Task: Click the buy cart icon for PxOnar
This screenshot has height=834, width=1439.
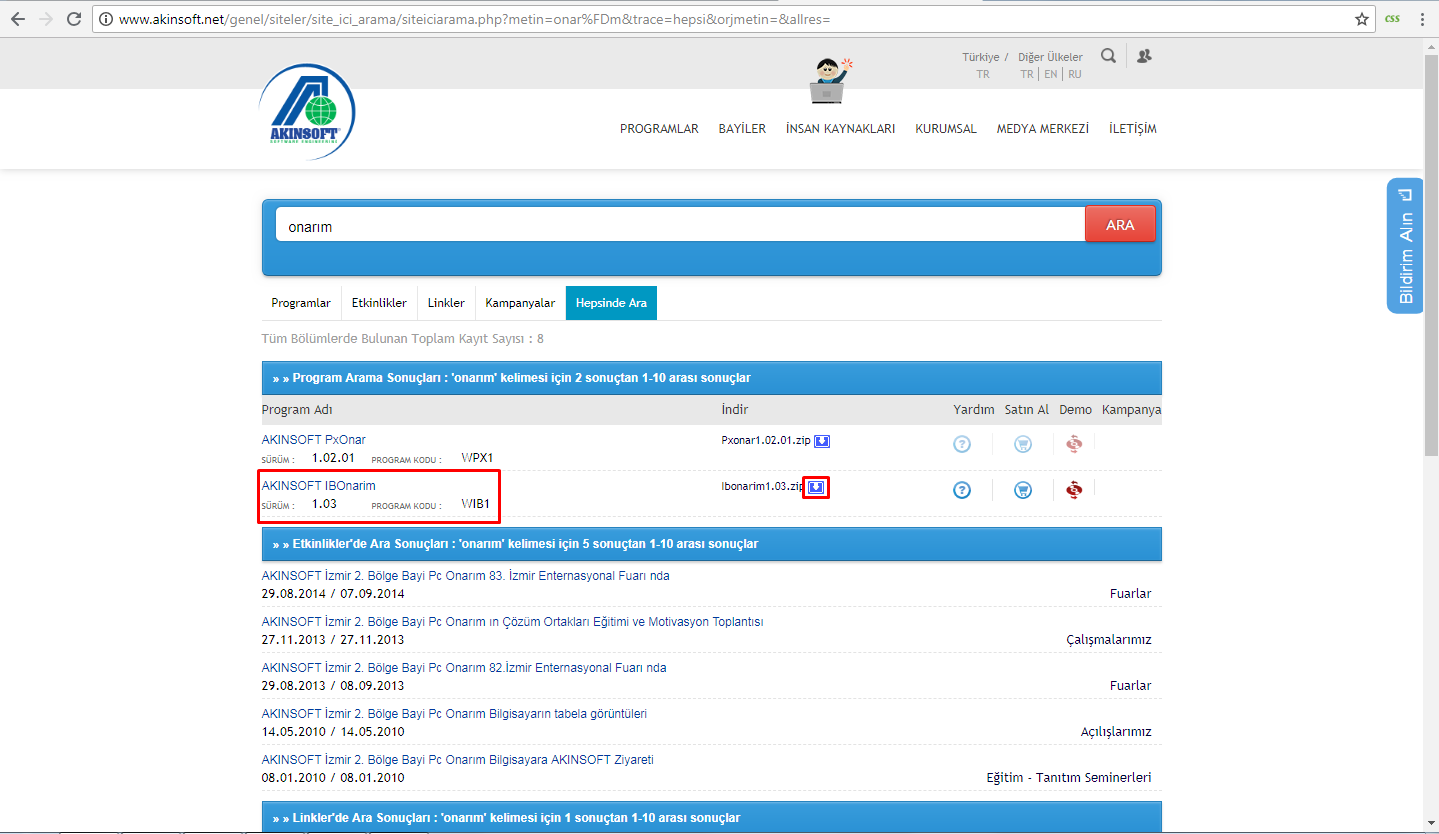Action: click(x=1022, y=444)
